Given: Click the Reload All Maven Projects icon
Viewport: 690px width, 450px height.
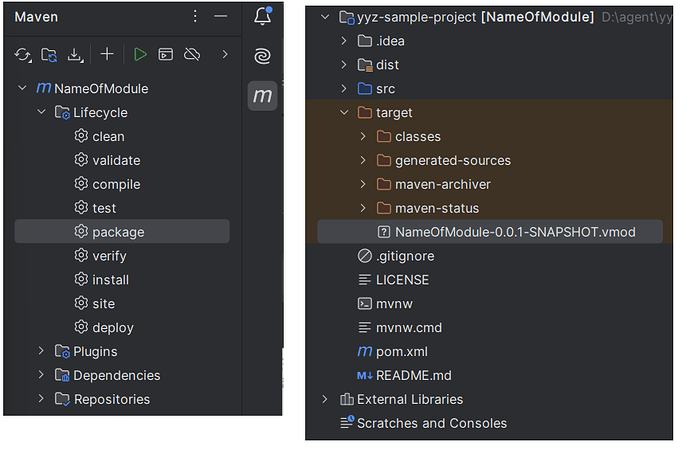Looking at the screenshot, I should [22, 55].
